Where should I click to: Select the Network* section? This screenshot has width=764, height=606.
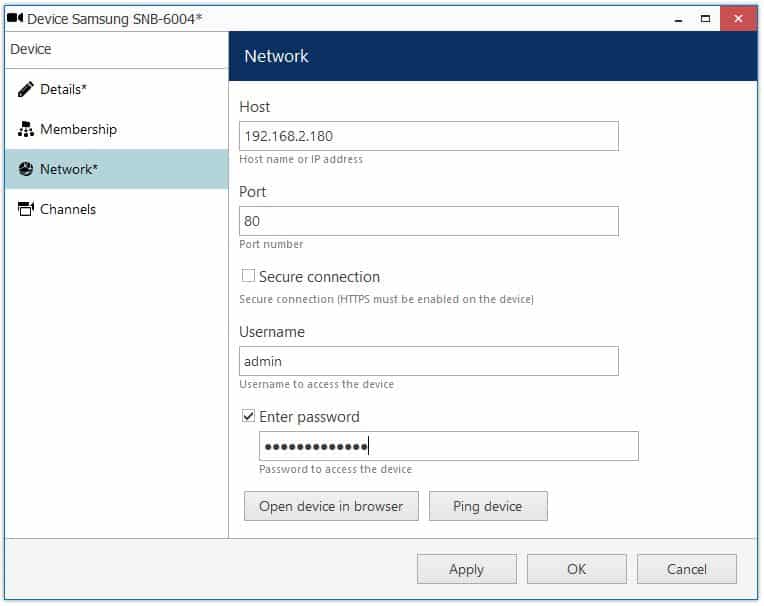coord(69,169)
